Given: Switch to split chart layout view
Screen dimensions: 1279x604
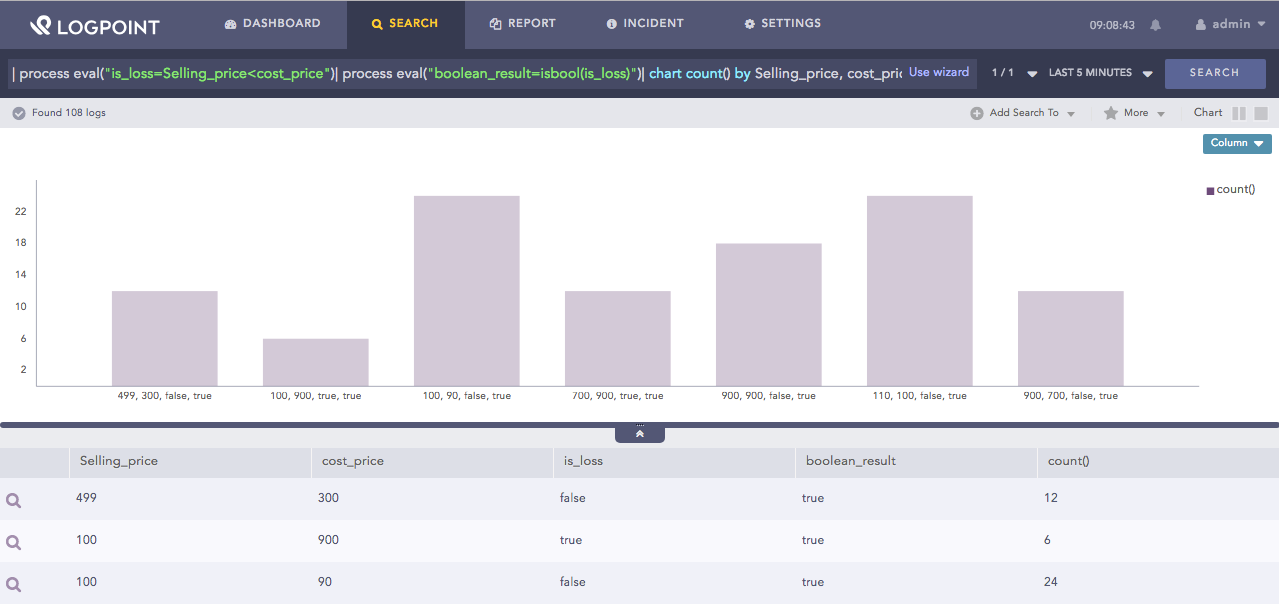Looking at the screenshot, I should tap(1239, 113).
